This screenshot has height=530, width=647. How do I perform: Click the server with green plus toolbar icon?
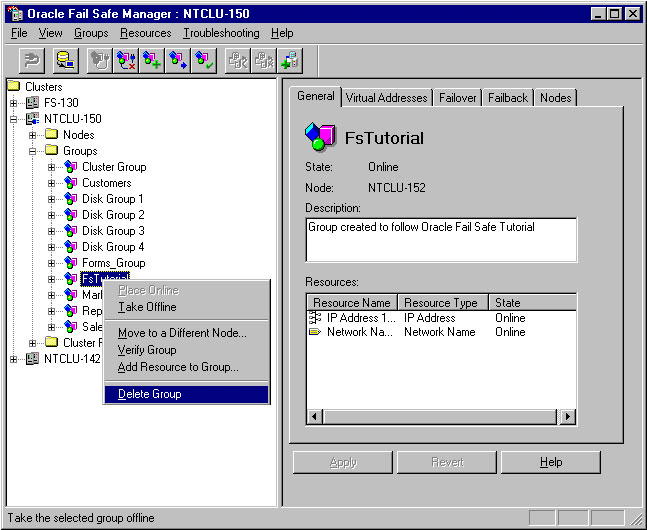click(290, 61)
